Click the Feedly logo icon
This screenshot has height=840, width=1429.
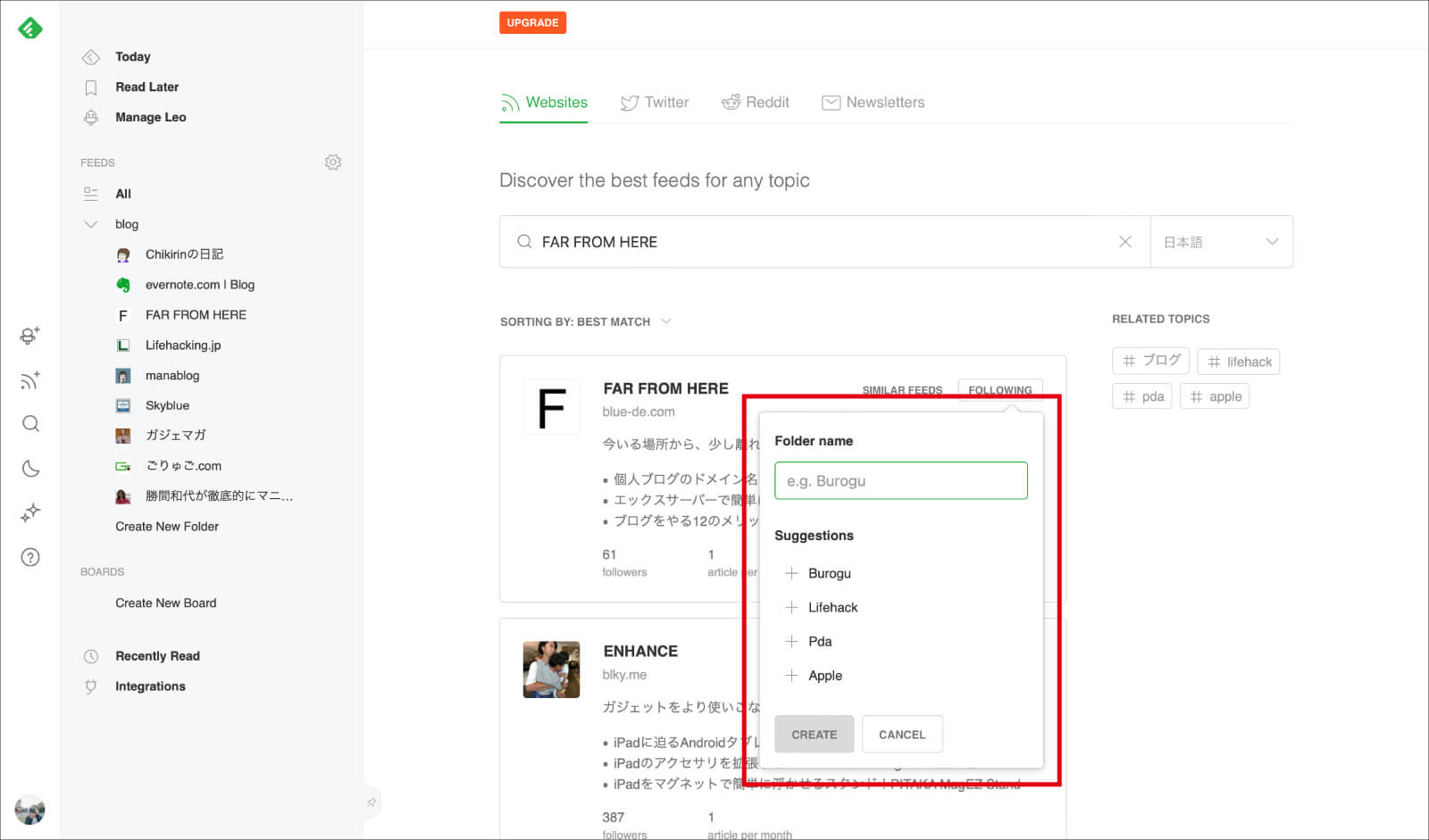(x=30, y=29)
